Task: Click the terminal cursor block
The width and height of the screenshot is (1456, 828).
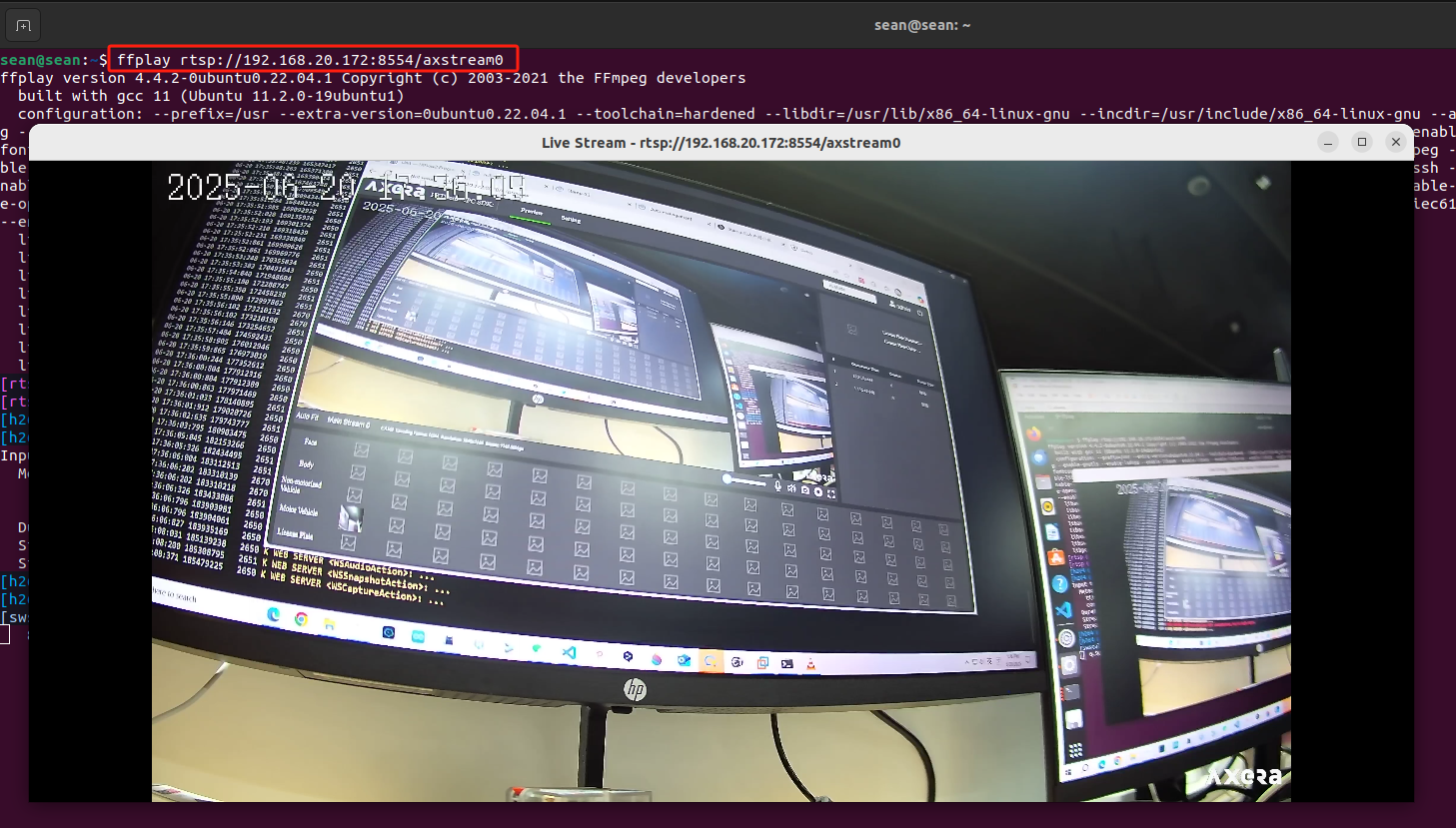Action: 5,635
